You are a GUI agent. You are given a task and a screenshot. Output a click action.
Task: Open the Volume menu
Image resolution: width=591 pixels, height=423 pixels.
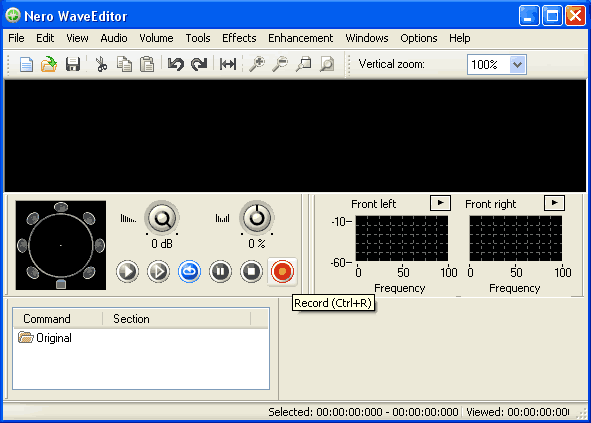(x=156, y=38)
